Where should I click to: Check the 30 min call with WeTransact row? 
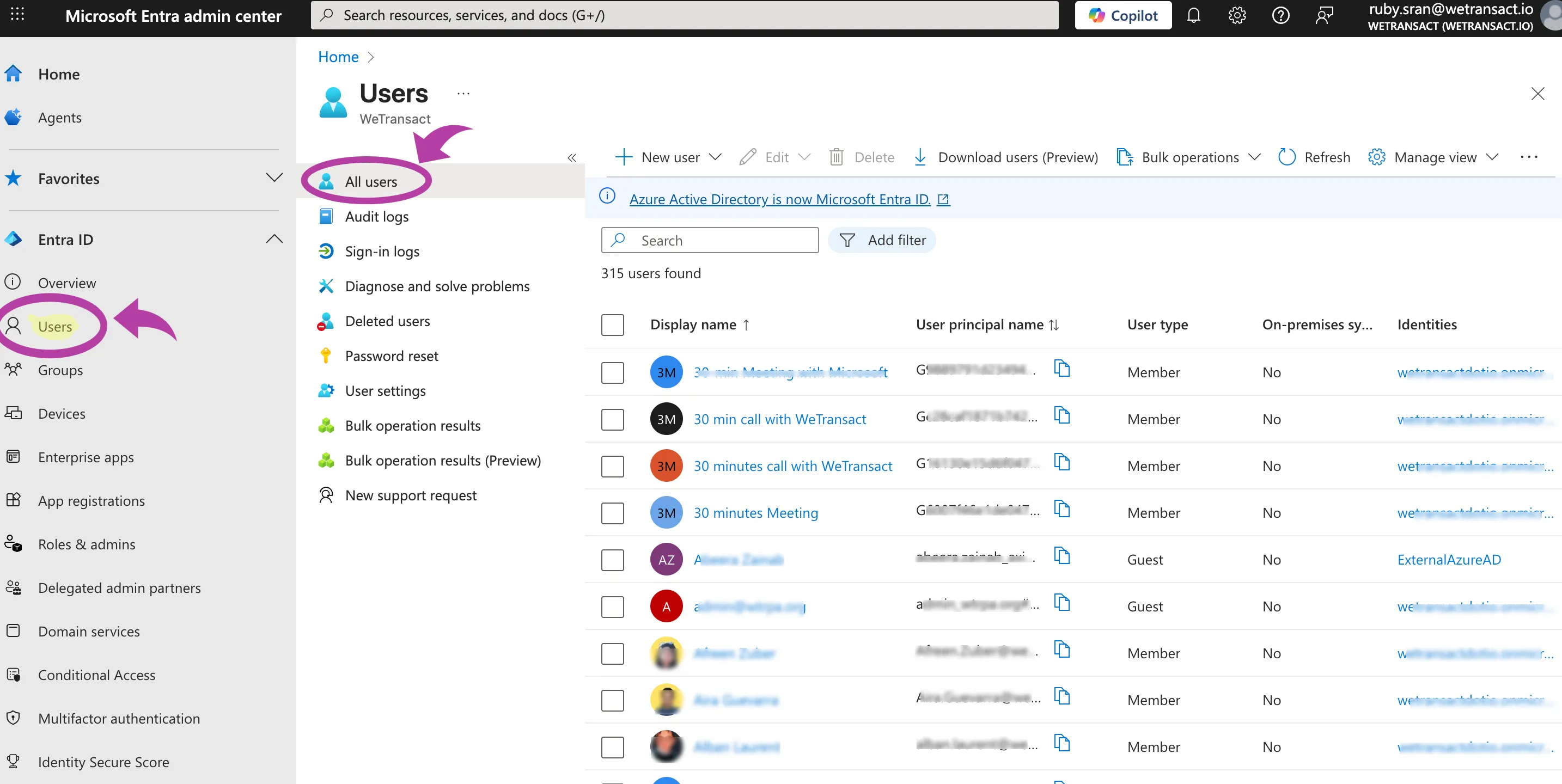[612, 420]
